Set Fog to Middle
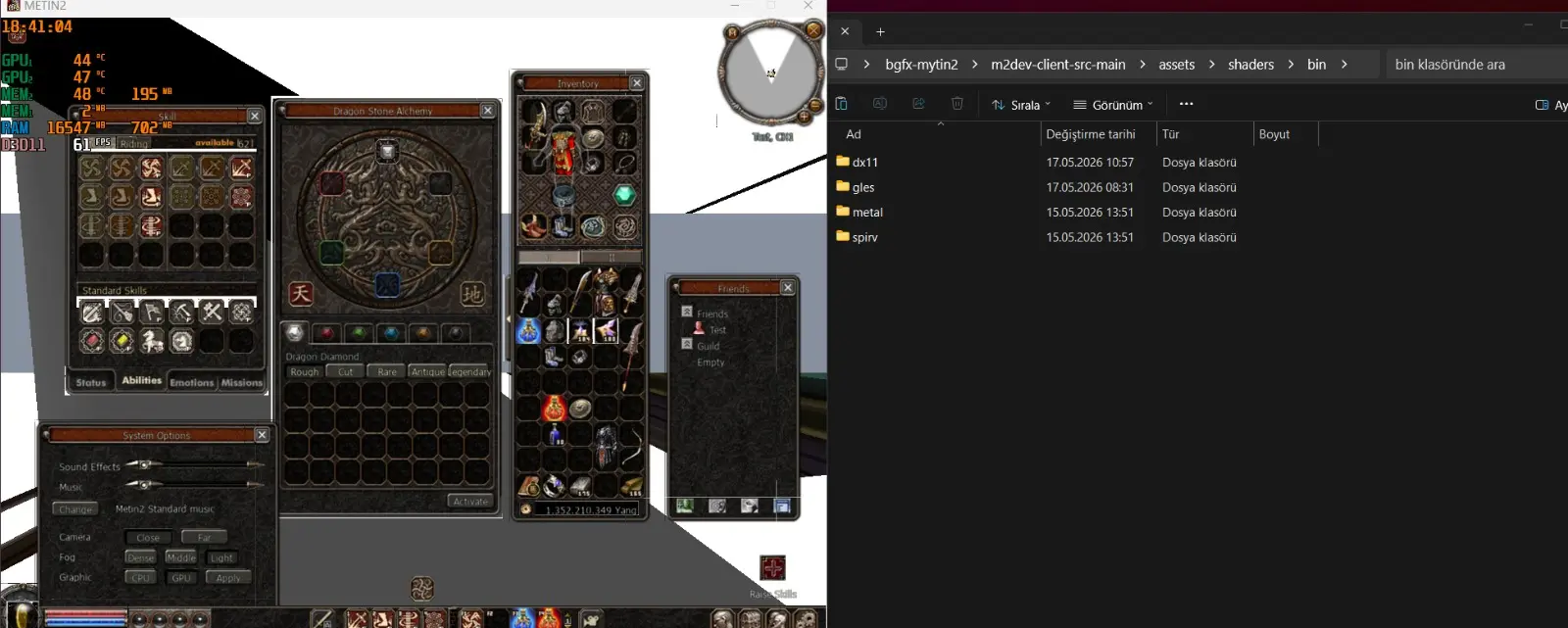The width and height of the screenshot is (1568, 628). (181, 557)
